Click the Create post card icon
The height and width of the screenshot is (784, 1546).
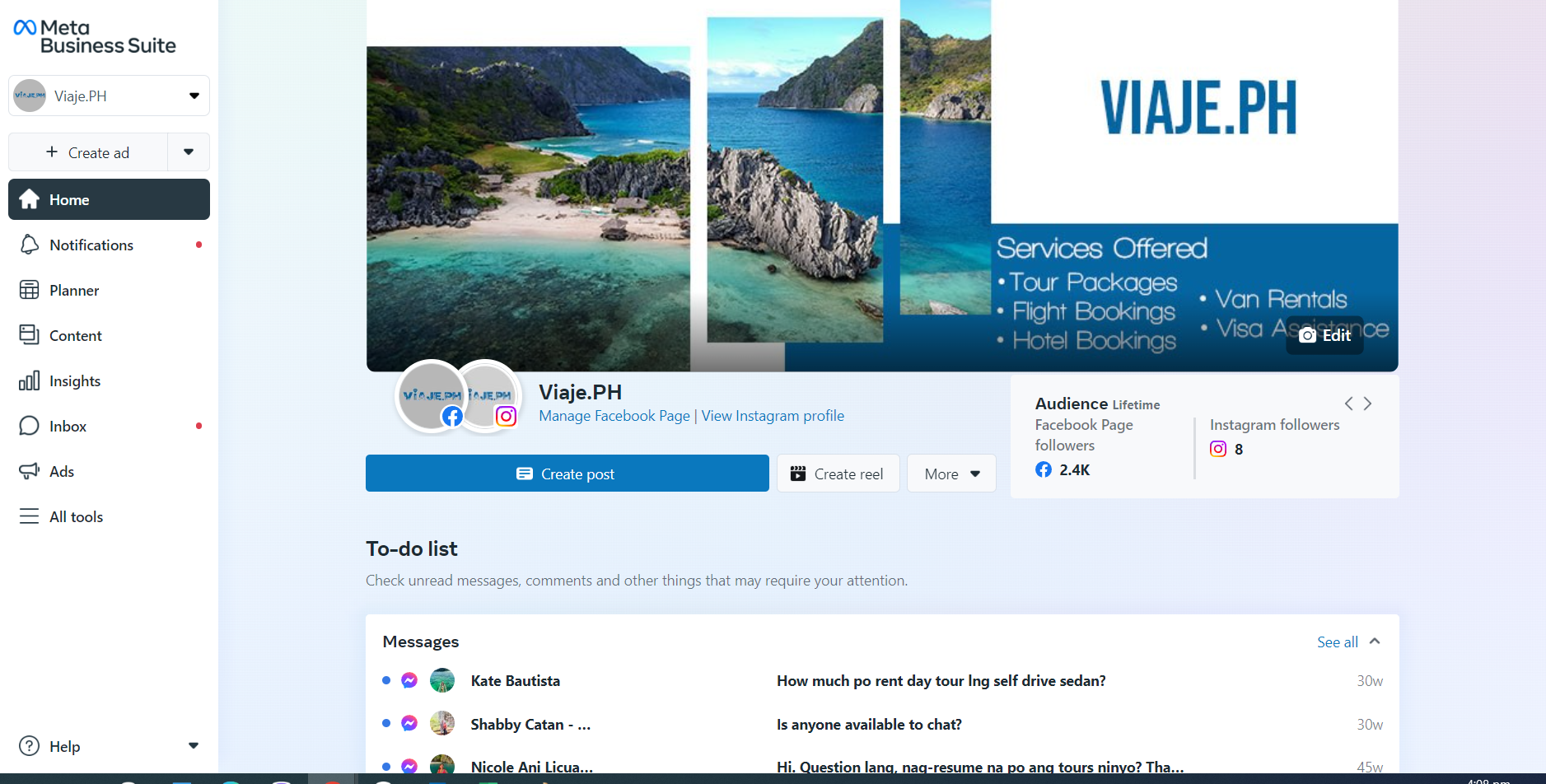525,474
